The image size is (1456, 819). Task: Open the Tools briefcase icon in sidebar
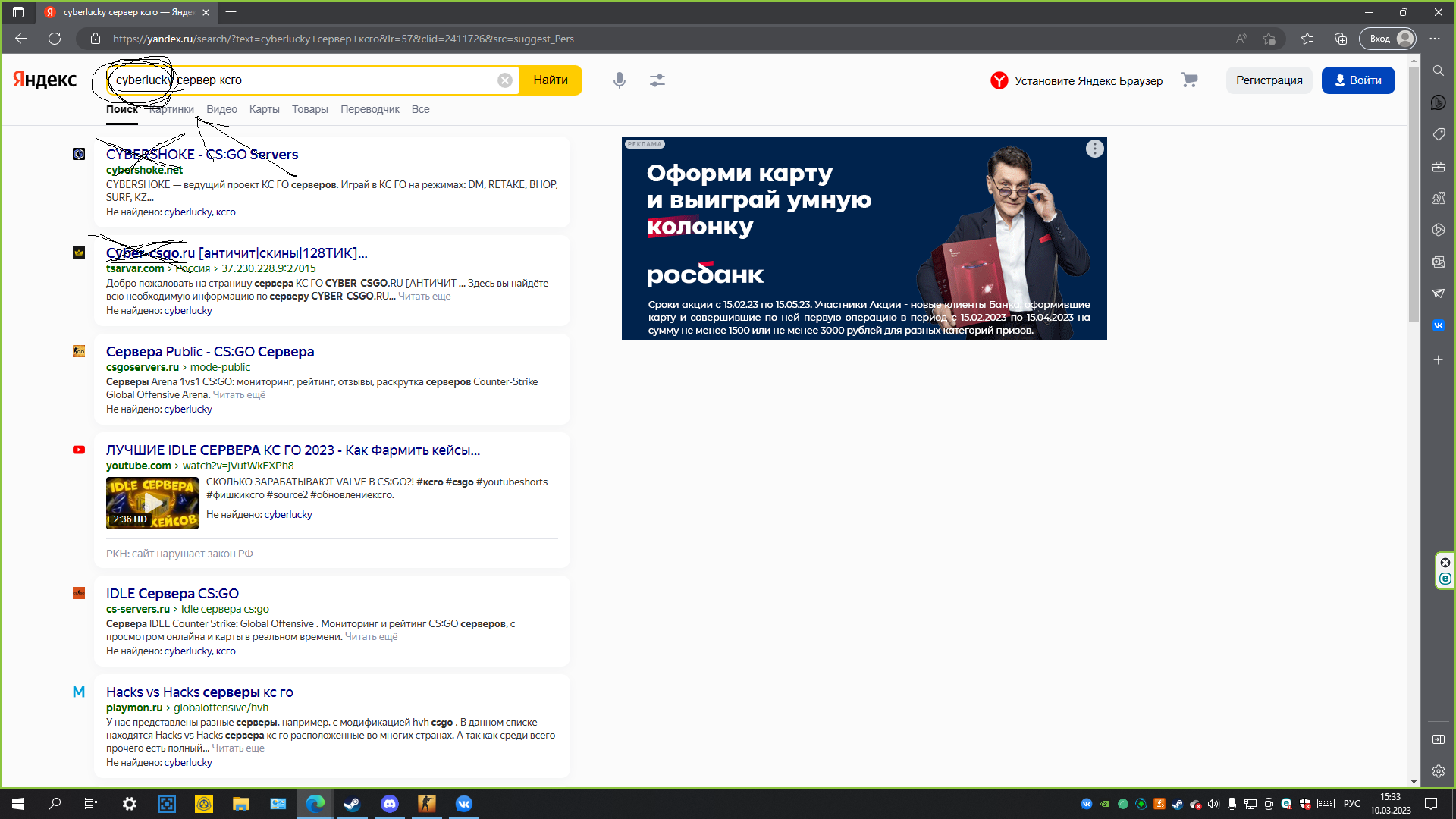(x=1439, y=166)
